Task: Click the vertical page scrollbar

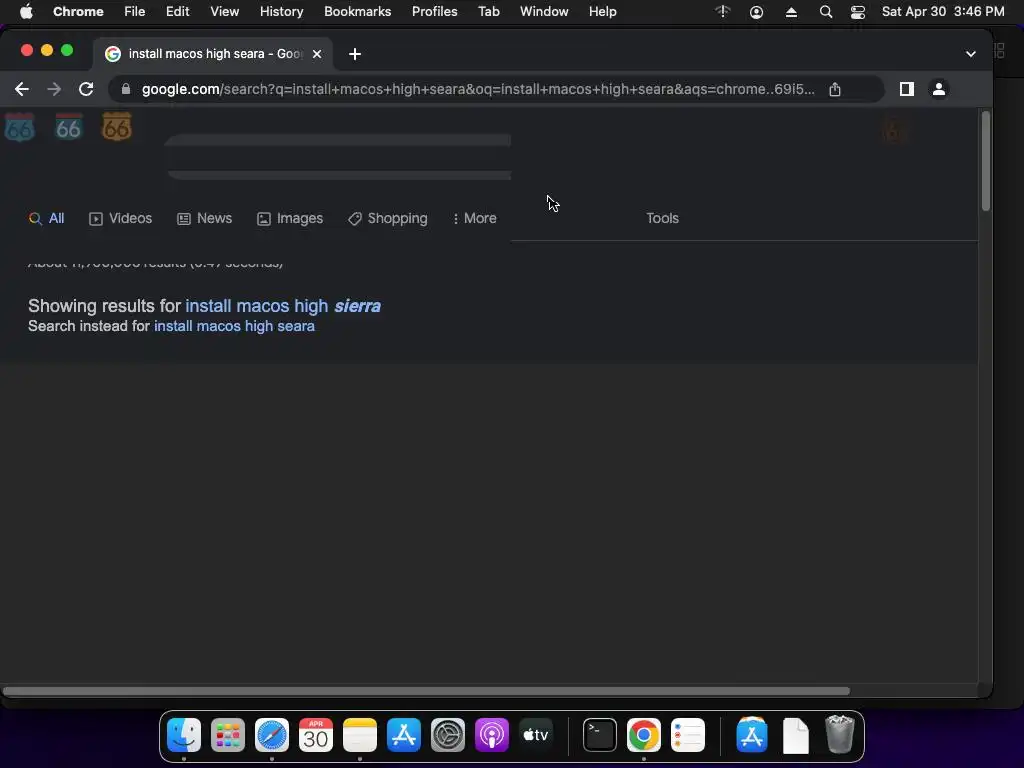Action: coord(985,161)
